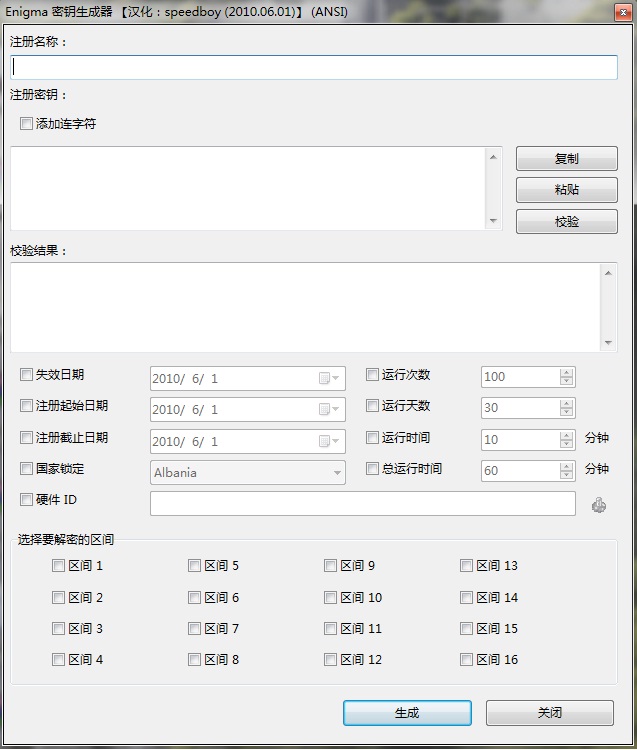Enable the 添加连字符 checkbox
The image size is (637, 750).
click(26, 123)
